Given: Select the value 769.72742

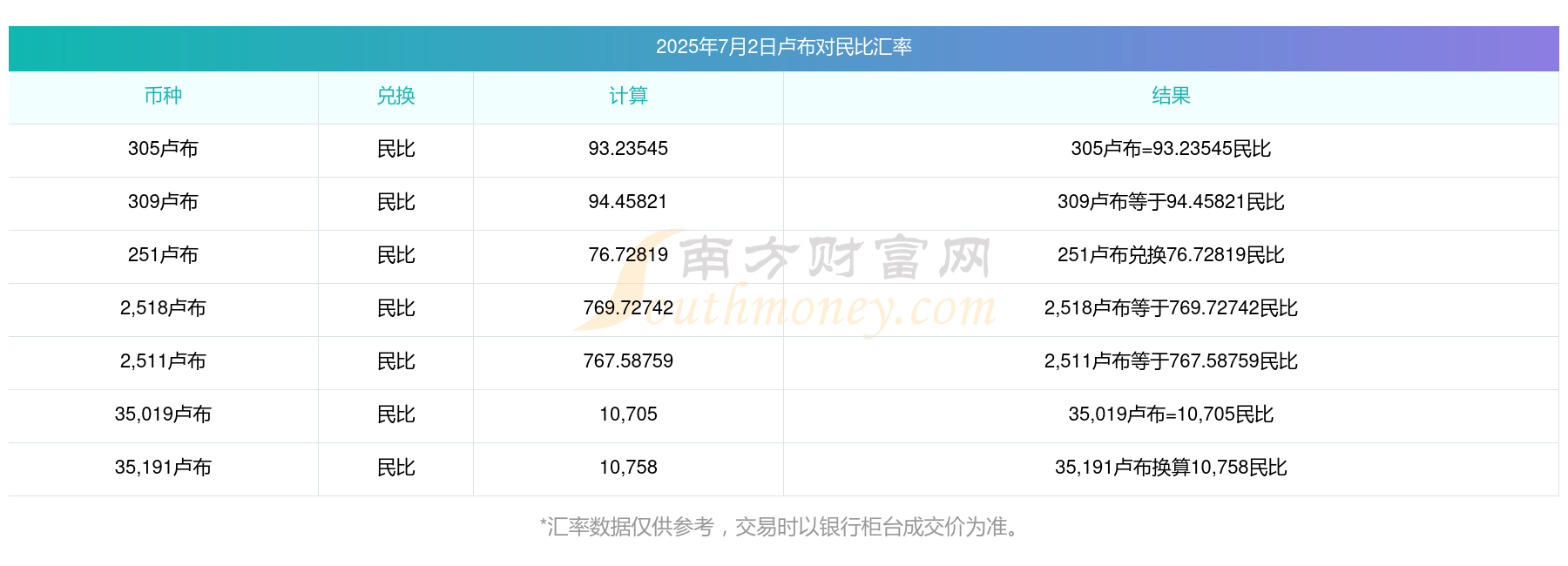Looking at the screenshot, I should [628, 308].
